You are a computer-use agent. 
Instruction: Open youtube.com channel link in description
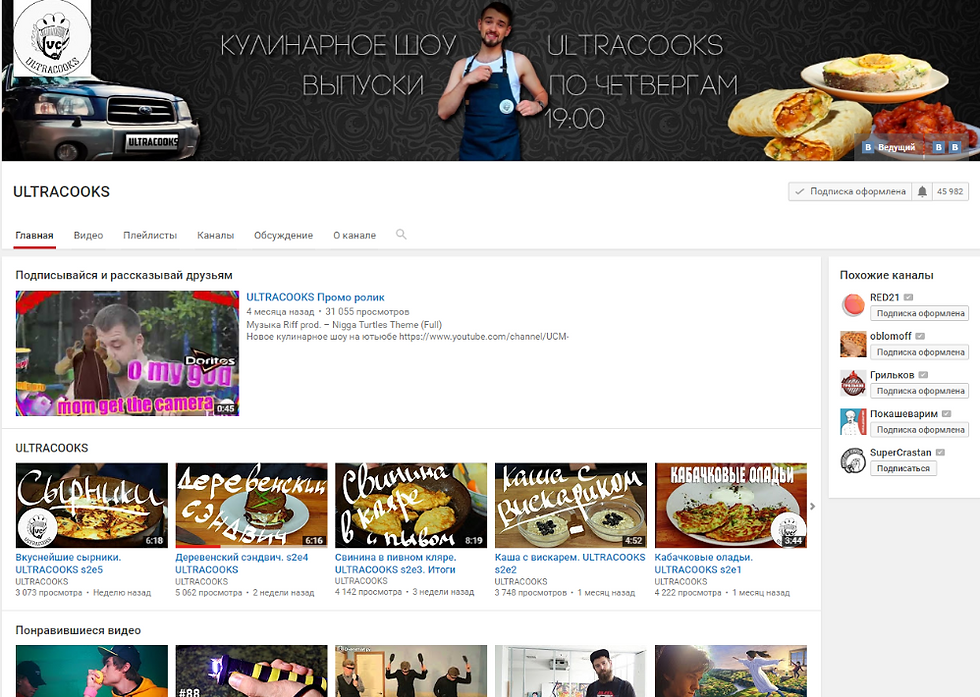484,336
